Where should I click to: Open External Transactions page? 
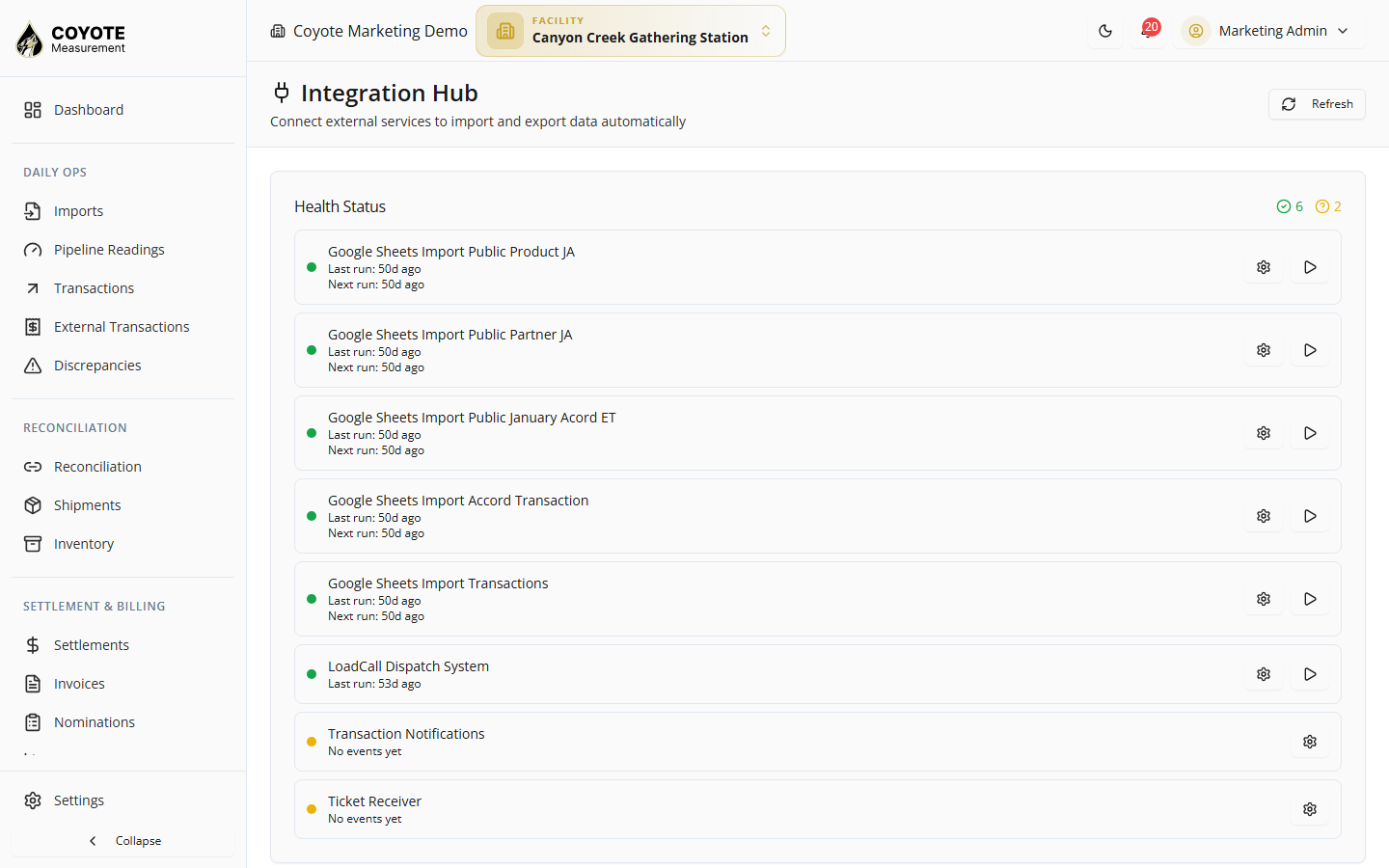click(x=123, y=327)
